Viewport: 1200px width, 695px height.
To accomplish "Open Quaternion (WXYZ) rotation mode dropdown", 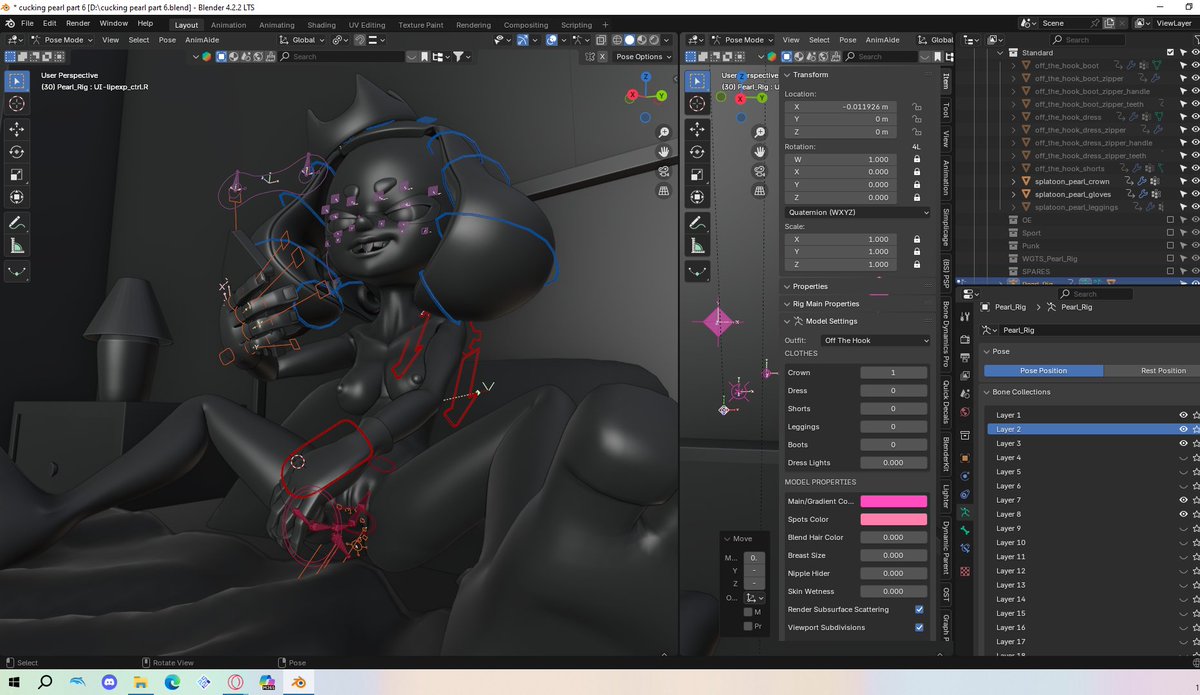I will click(x=858, y=212).
